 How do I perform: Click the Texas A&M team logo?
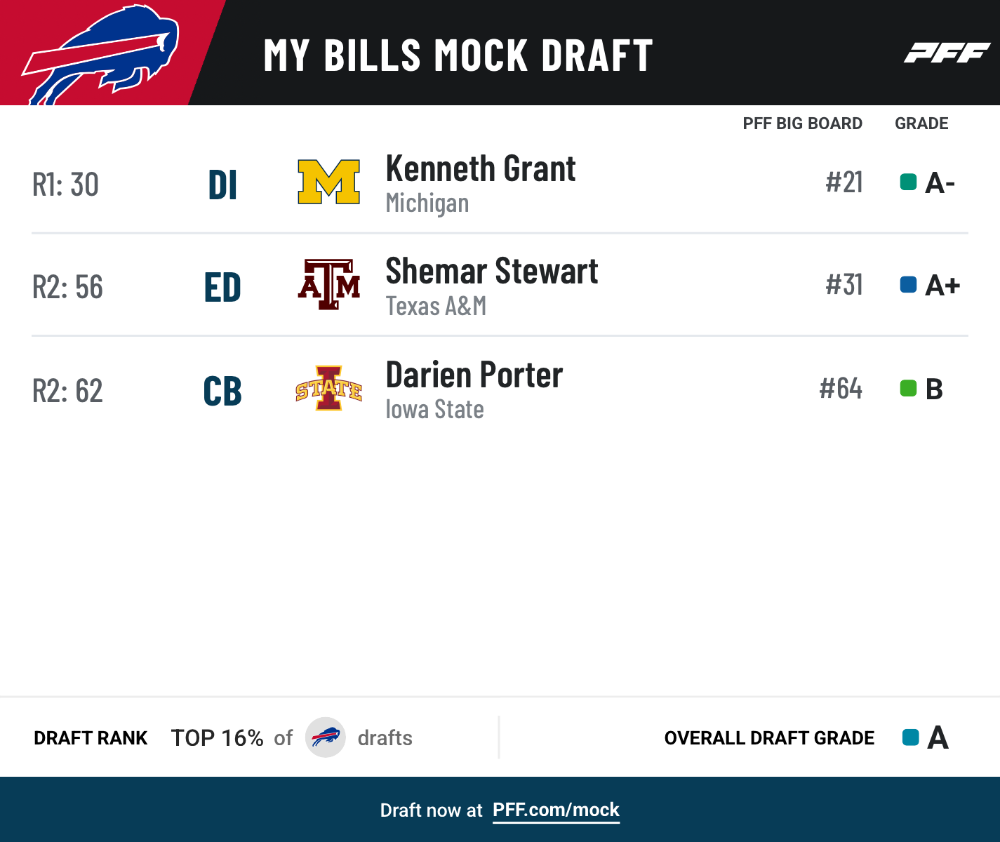[328, 284]
